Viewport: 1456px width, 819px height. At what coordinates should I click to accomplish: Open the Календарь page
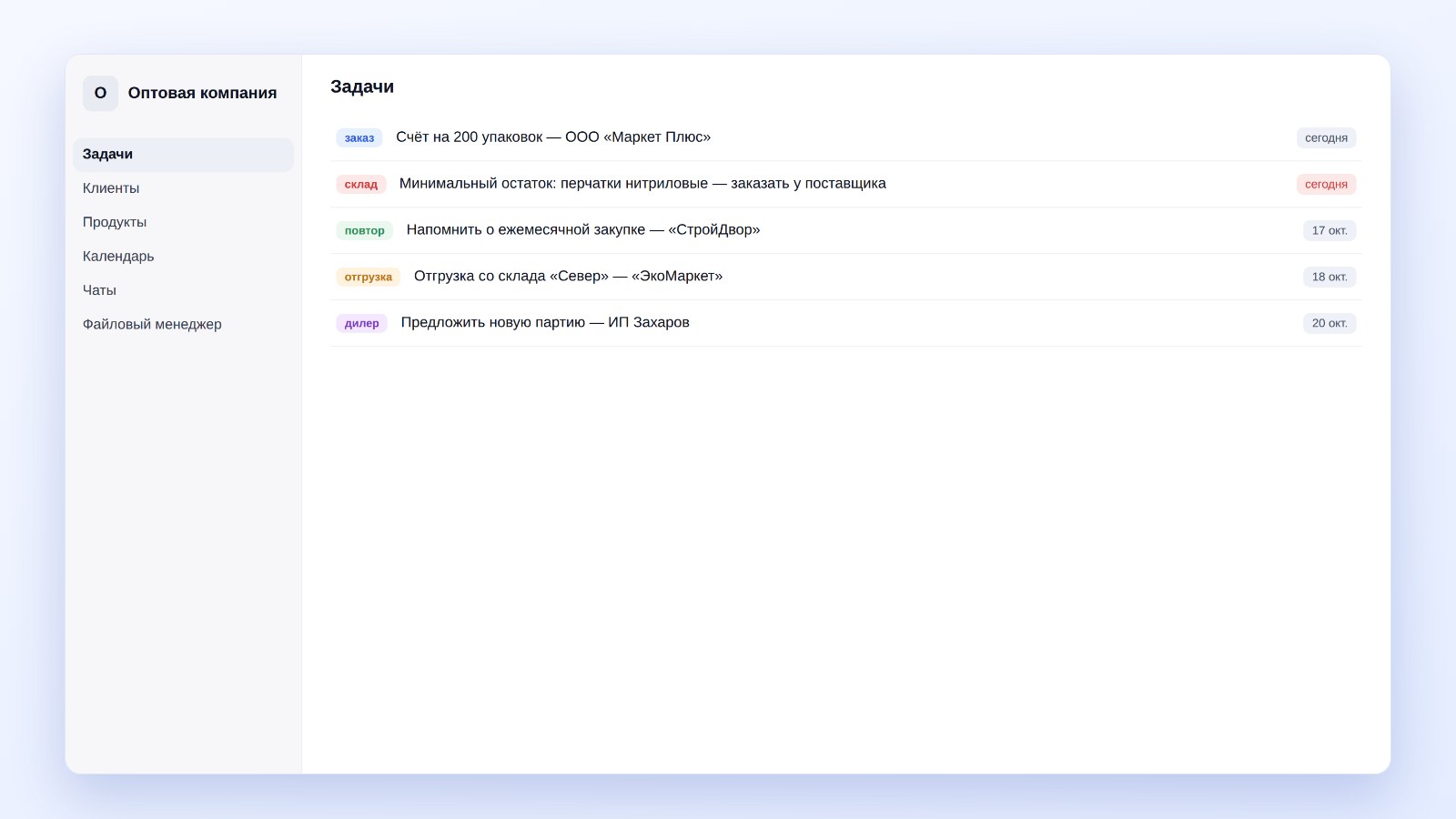pyautogui.click(x=183, y=257)
